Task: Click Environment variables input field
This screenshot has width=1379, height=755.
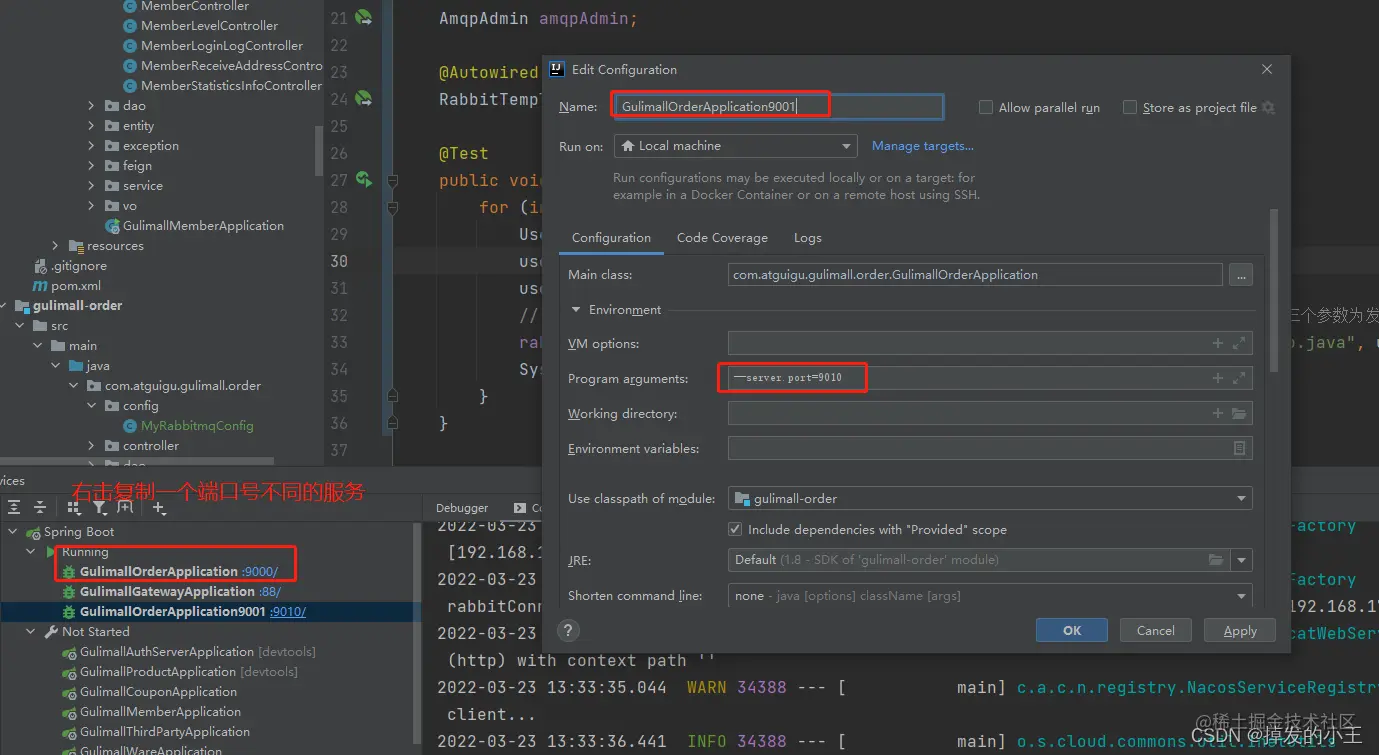Action: (x=990, y=449)
